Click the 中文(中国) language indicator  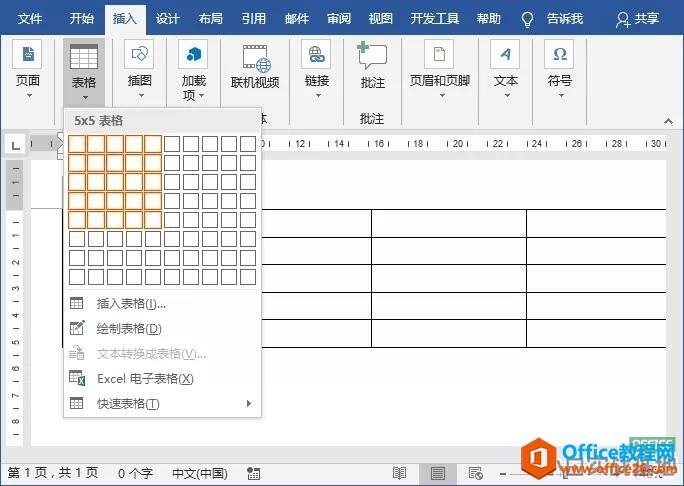(200, 473)
